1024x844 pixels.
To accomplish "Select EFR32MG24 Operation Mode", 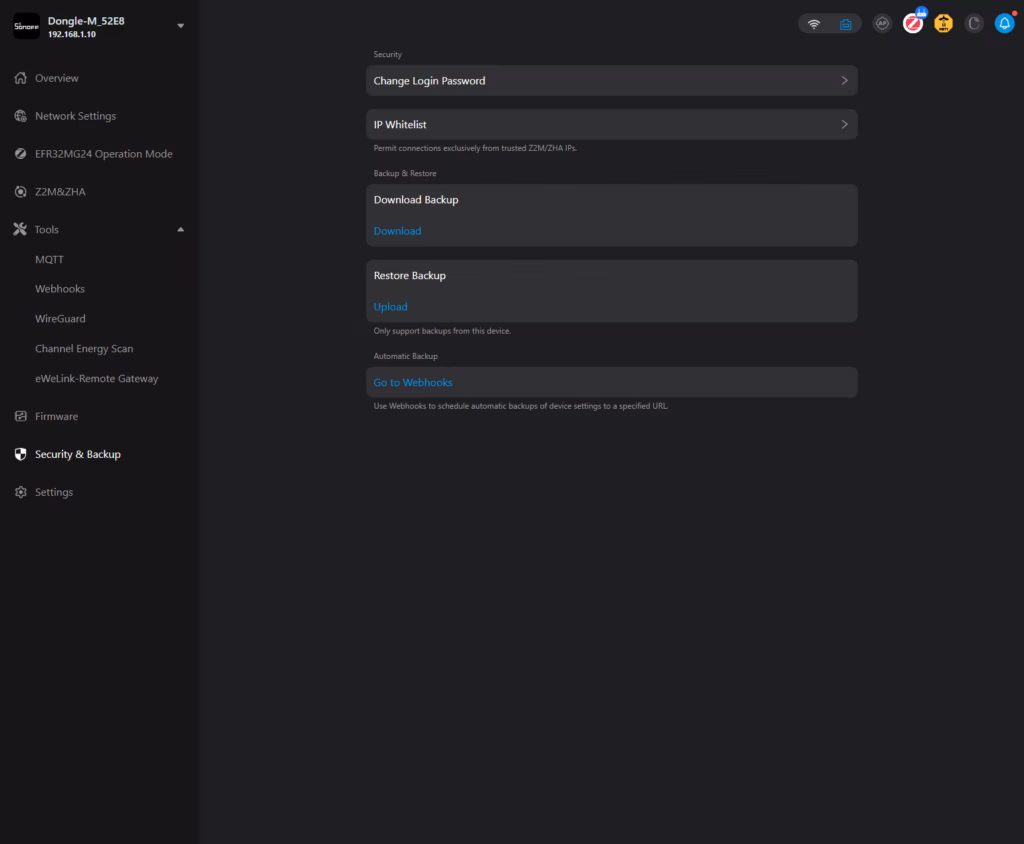I will [103, 154].
